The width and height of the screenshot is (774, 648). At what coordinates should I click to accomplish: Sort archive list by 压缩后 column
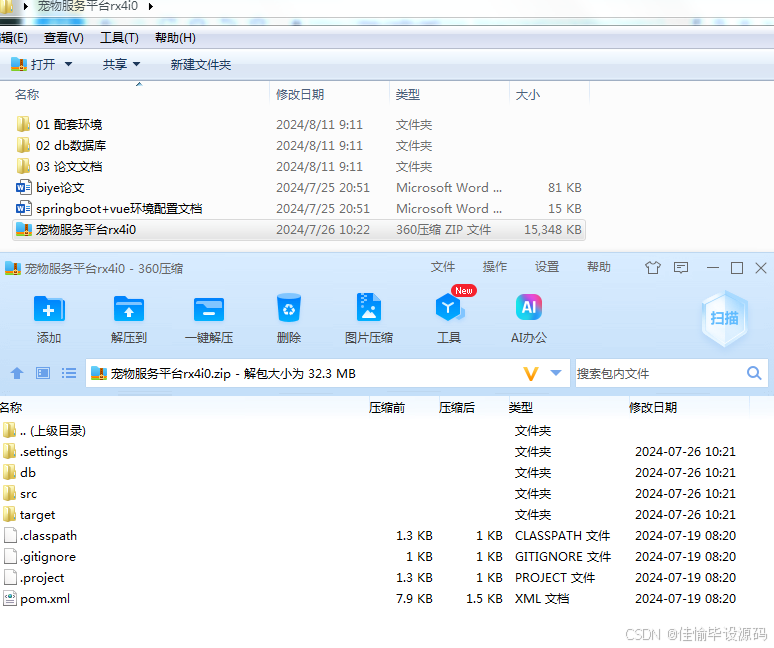tap(457, 407)
